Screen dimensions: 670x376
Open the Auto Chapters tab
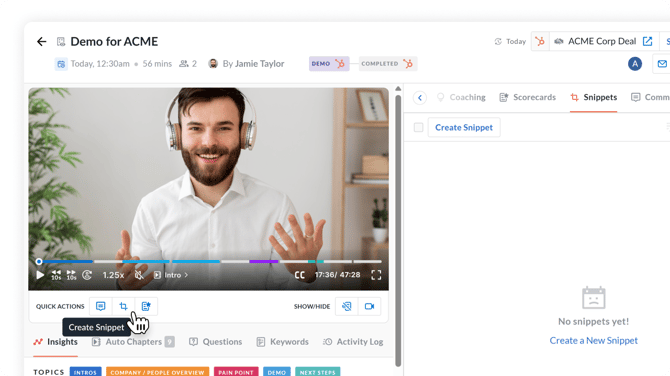[x=133, y=342]
